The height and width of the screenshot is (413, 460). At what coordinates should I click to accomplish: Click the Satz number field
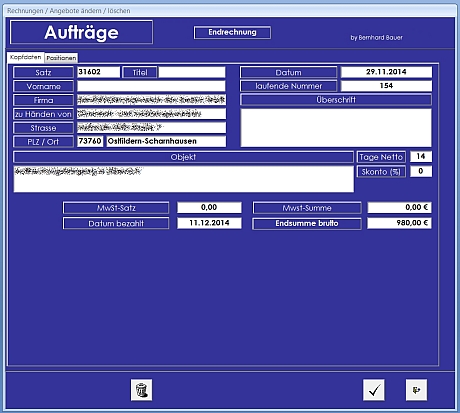pyautogui.click(x=98, y=72)
